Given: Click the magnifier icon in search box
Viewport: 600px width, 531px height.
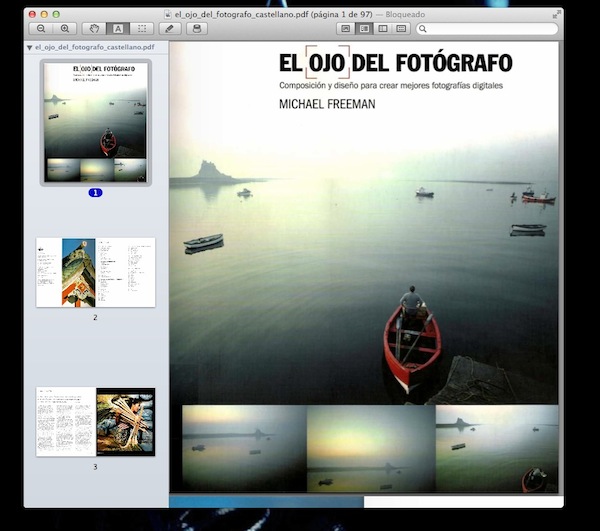Looking at the screenshot, I should (422, 29).
